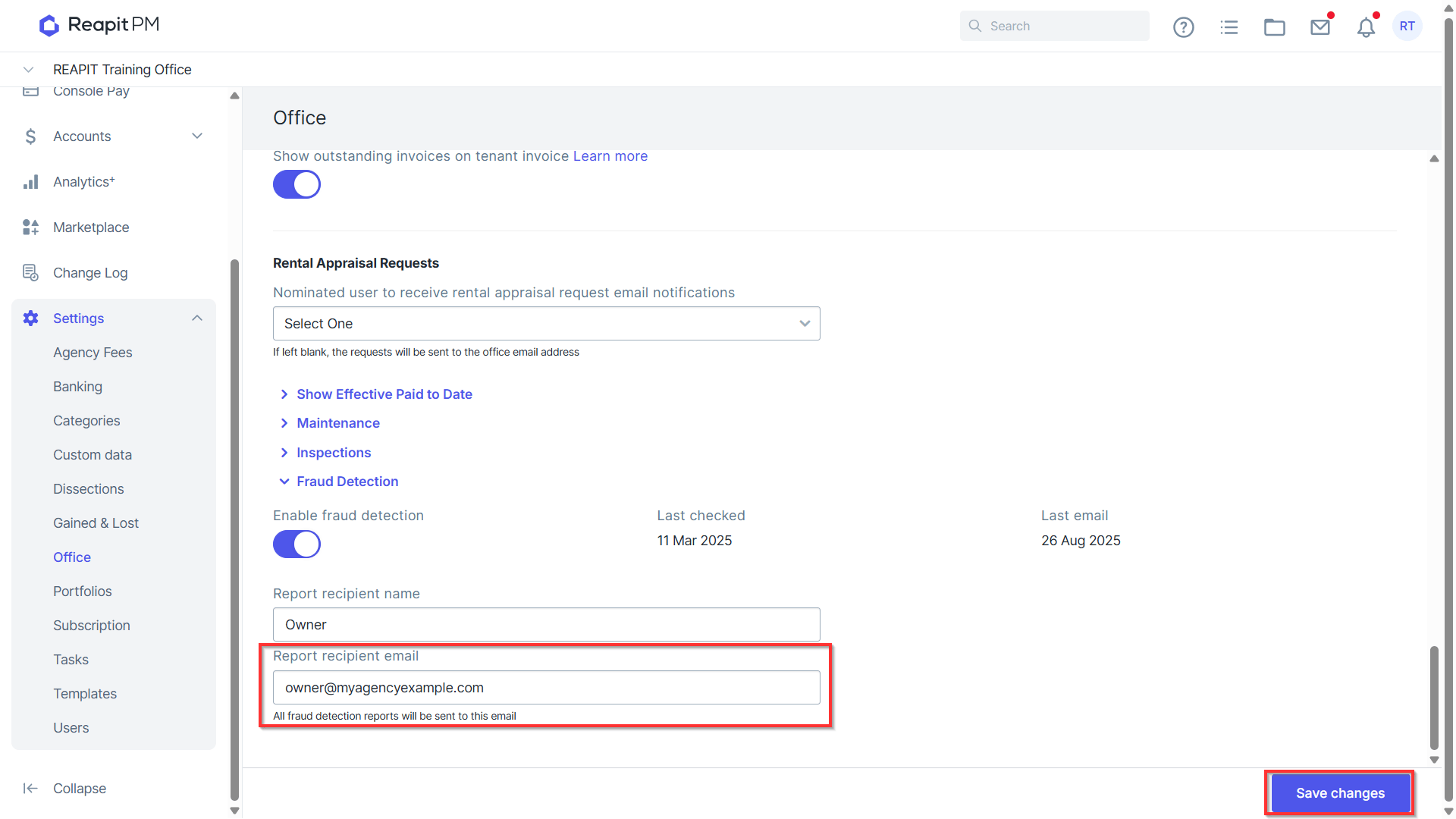The image size is (1456, 819).
Task: Open the nominated user Select One dropdown
Action: click(546, 323)
